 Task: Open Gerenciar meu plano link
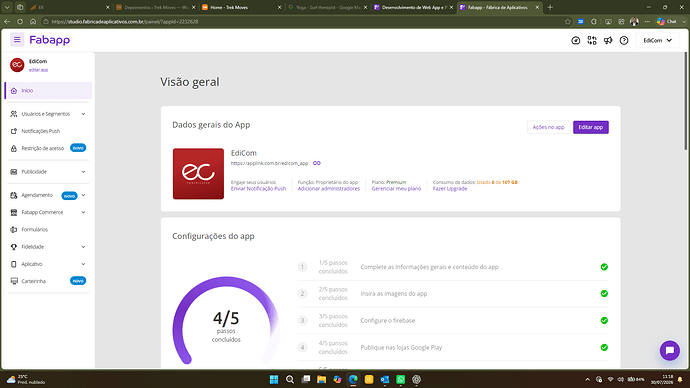pyautogui.click(x=396, y=189)
